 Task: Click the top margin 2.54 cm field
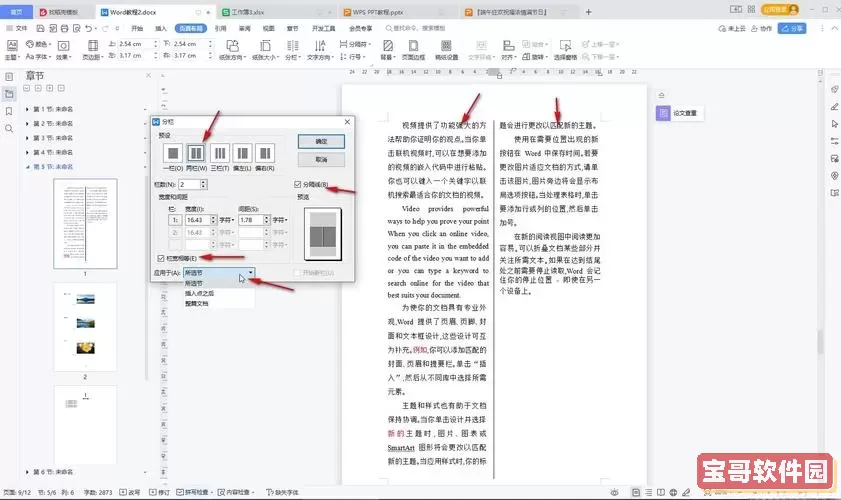tap(134, 44)
